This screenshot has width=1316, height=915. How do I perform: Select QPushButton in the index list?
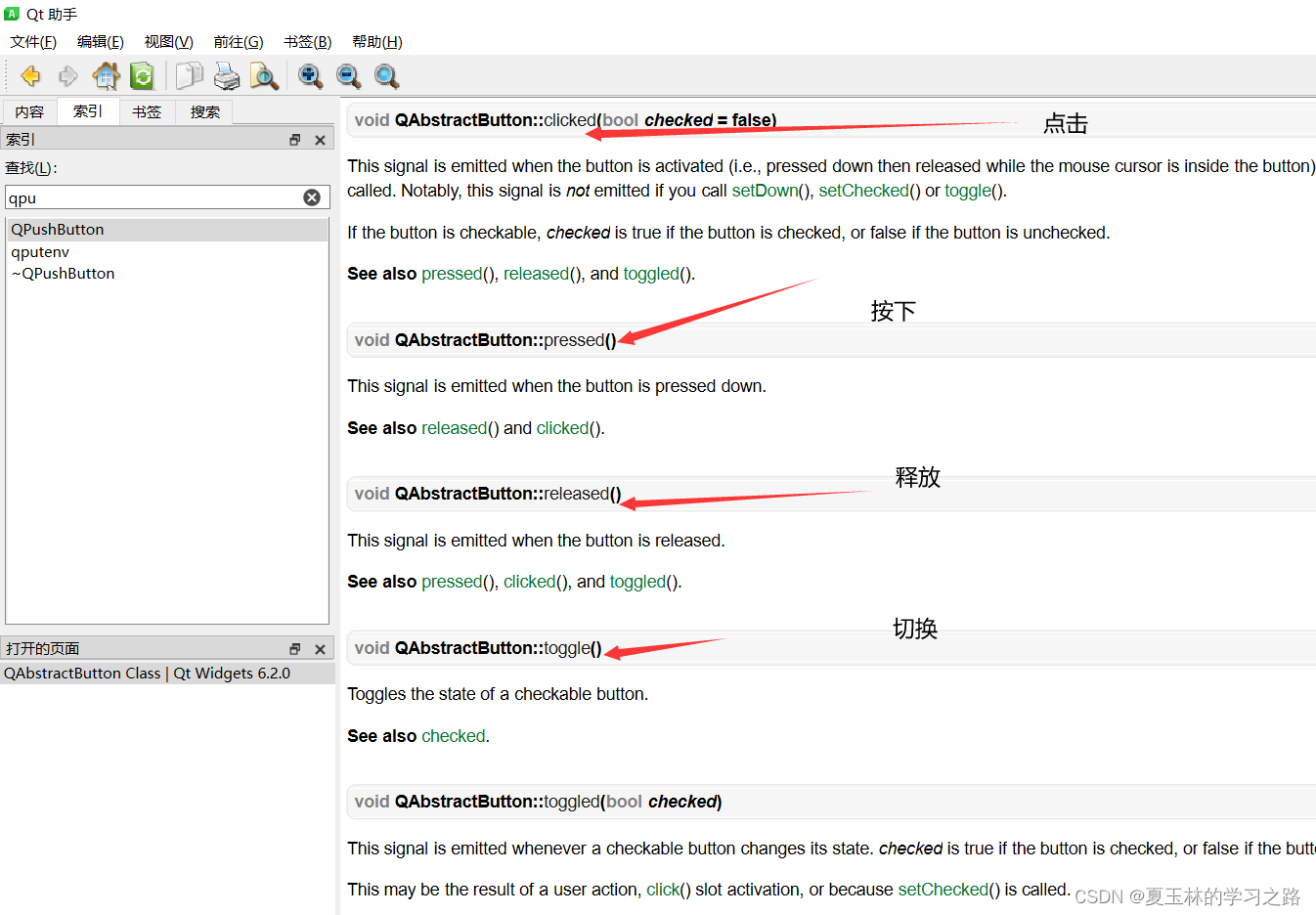(x=167, y=230)
